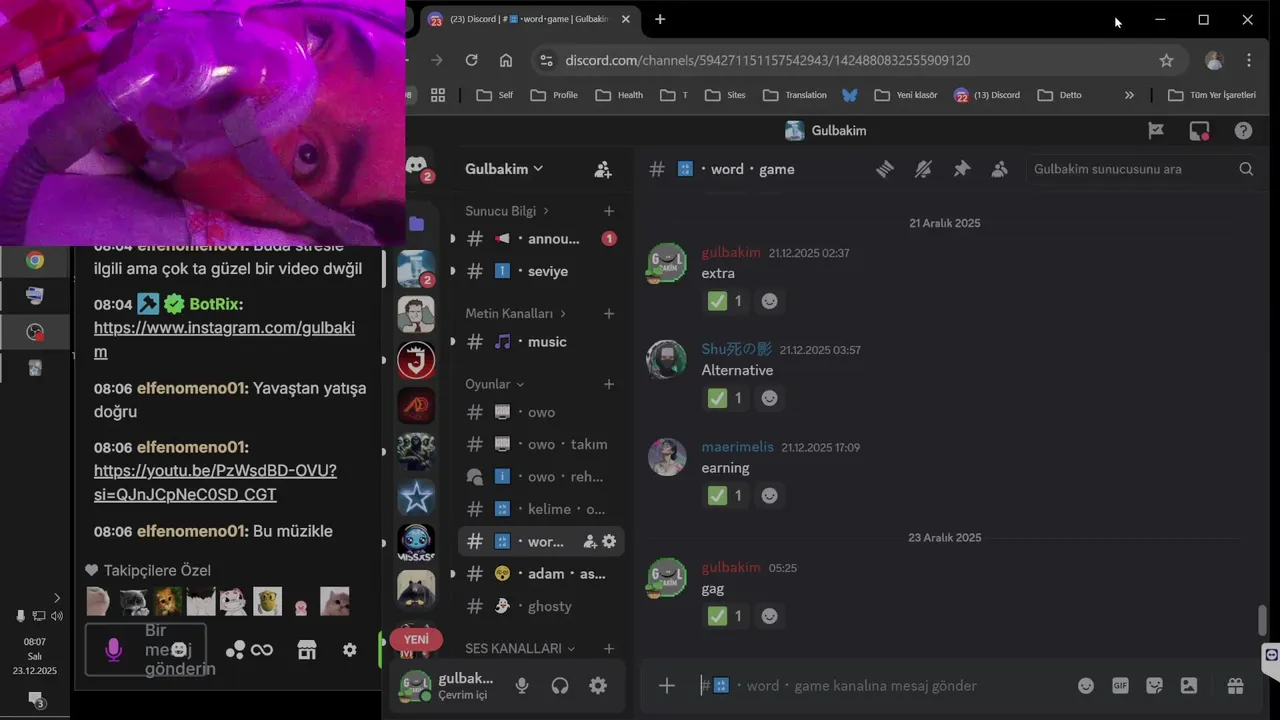Open the Translation bookmark folder
Screen dimensions: 1280x720
pos(794,95)
